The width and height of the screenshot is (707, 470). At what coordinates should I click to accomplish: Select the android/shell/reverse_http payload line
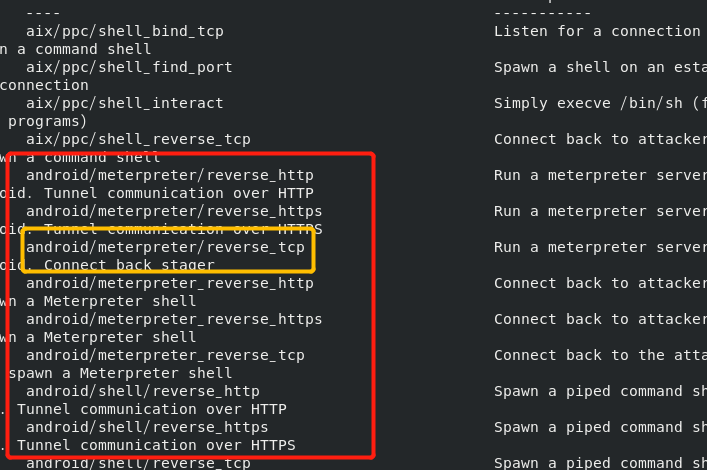pyautogui.click(x=142, y=391)
